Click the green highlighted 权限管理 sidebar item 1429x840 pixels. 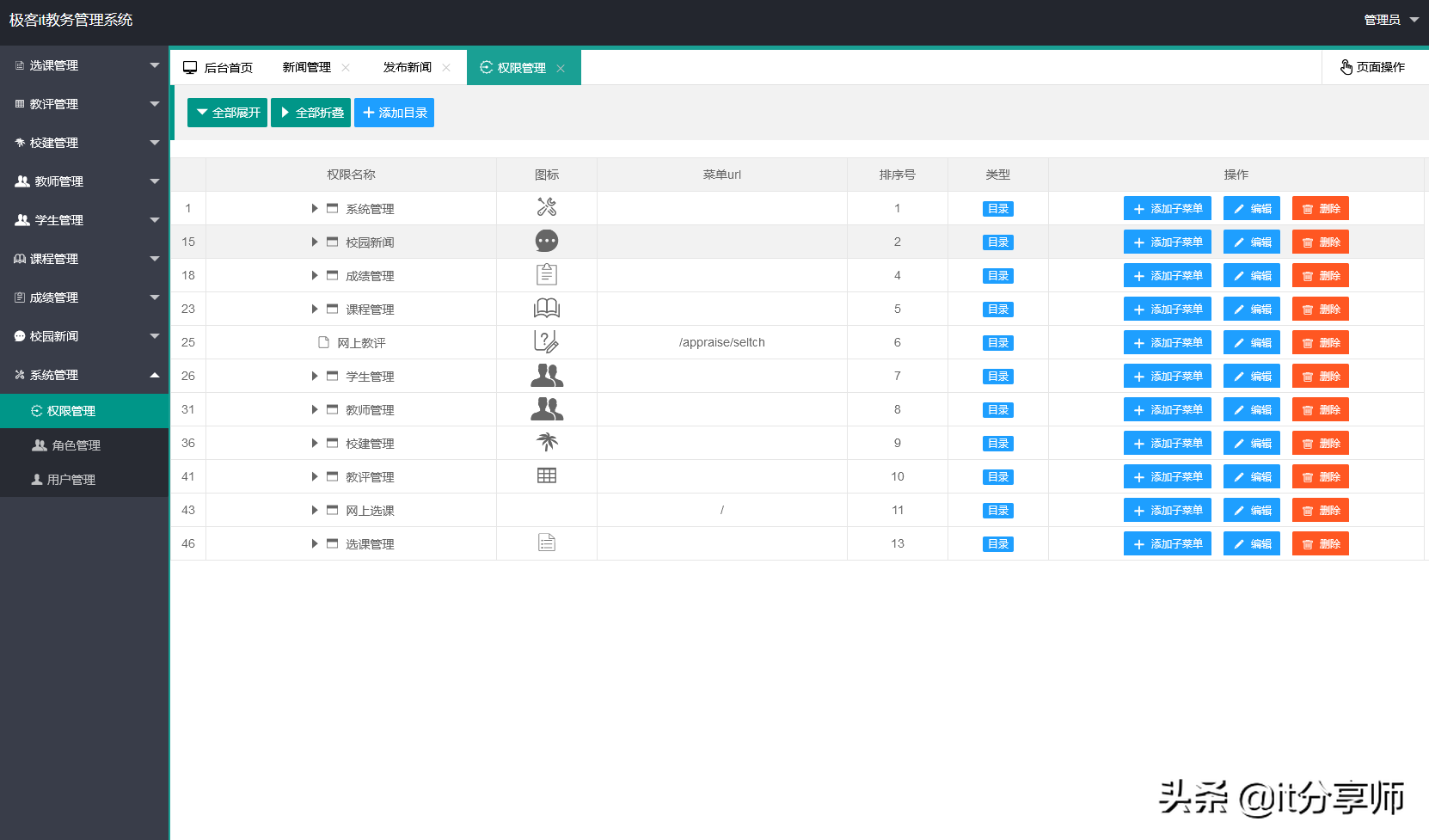pos(70,410)
